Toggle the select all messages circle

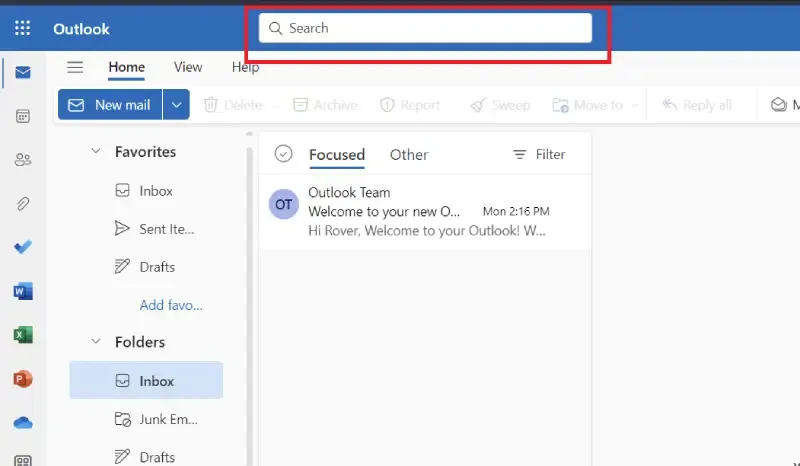point(283,154)
